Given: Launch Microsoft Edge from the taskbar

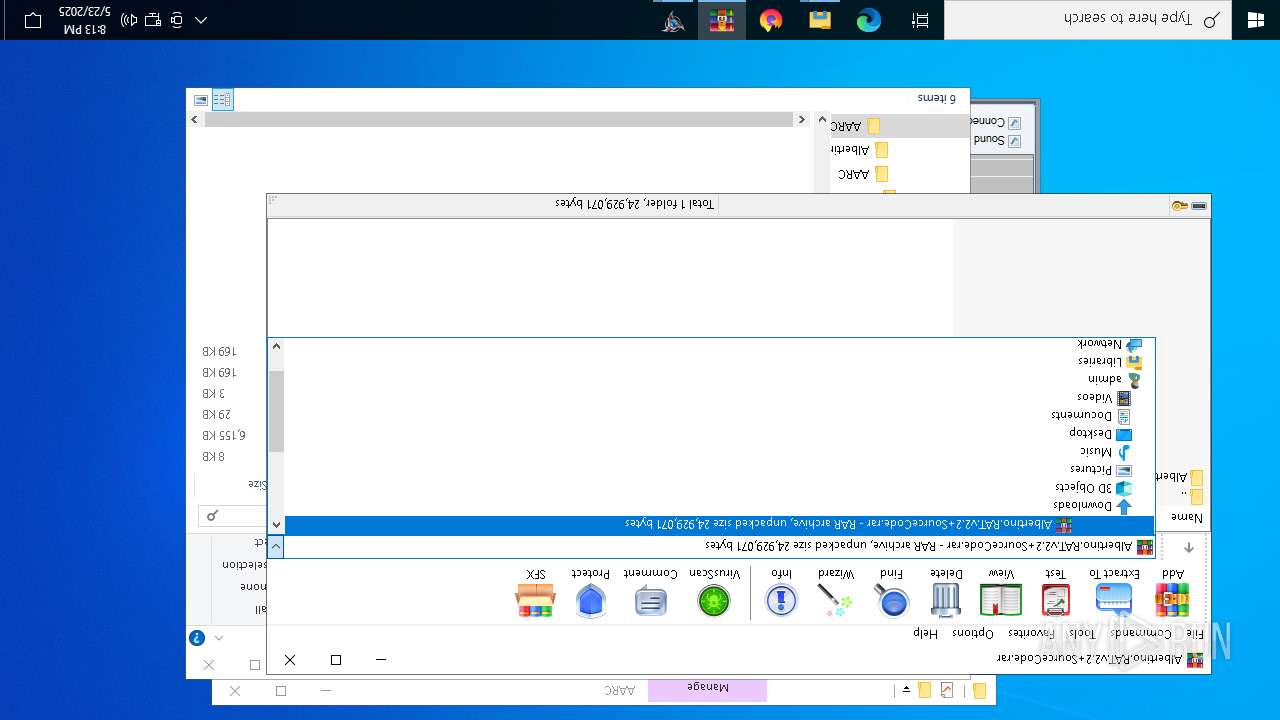Looking at the screenshot, I should (869, 20).
